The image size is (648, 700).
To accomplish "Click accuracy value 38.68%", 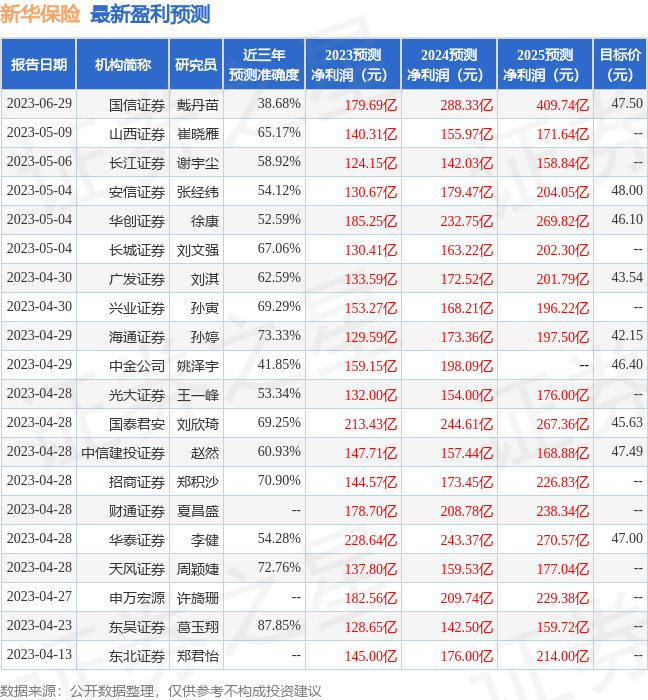I will click(279, 104).
